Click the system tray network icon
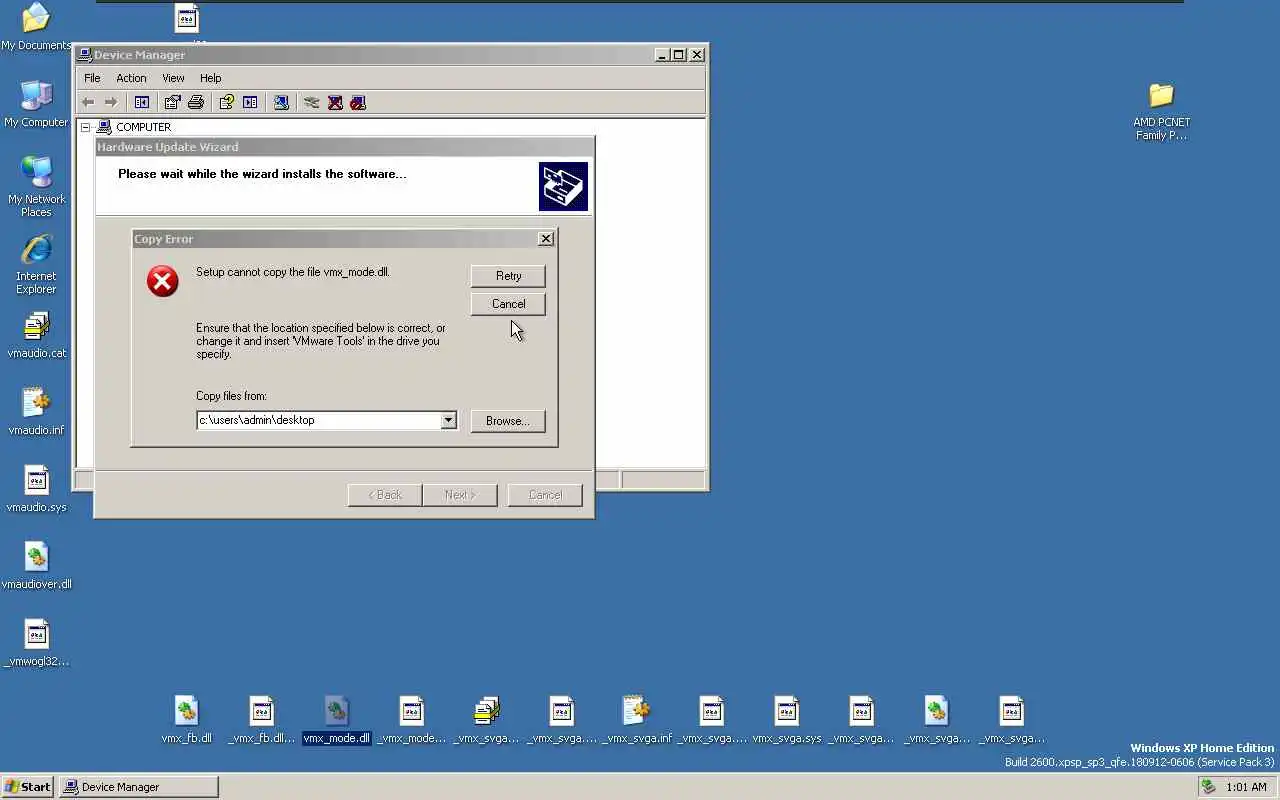The height and width of the screenshot is (800, 1280). coord(1209,787)
